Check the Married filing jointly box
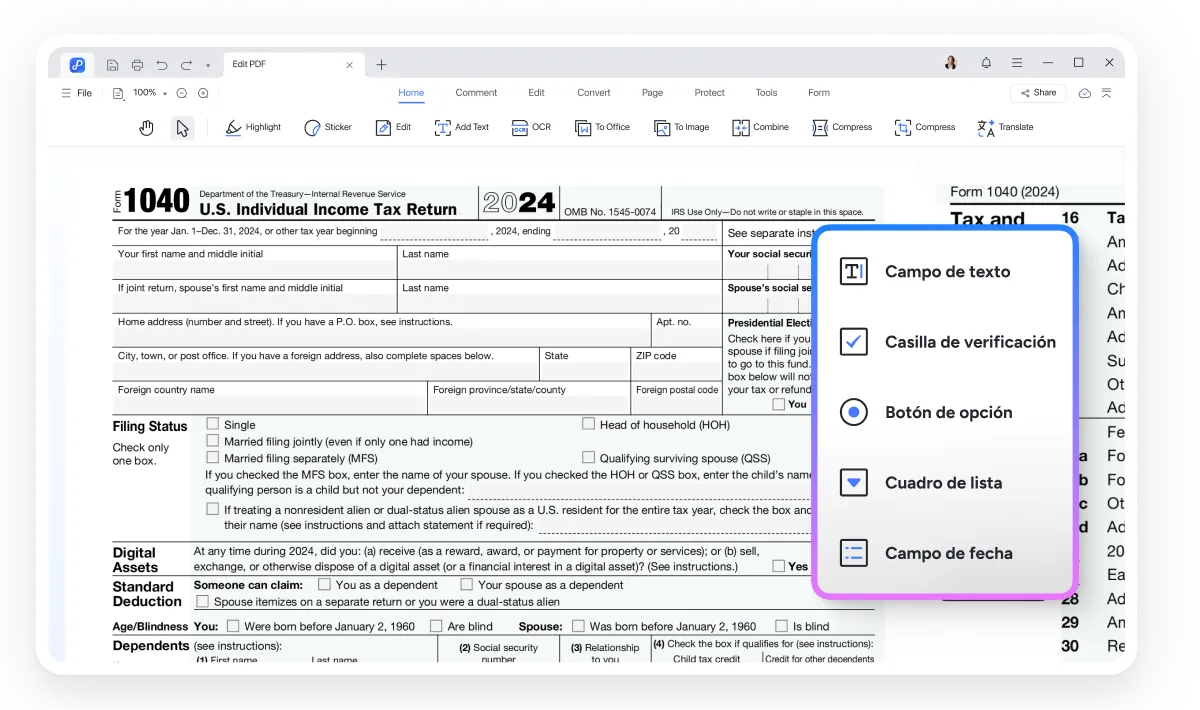This screenshot has height=710, width=1200. pyautogui.click(x=212, y=440)
